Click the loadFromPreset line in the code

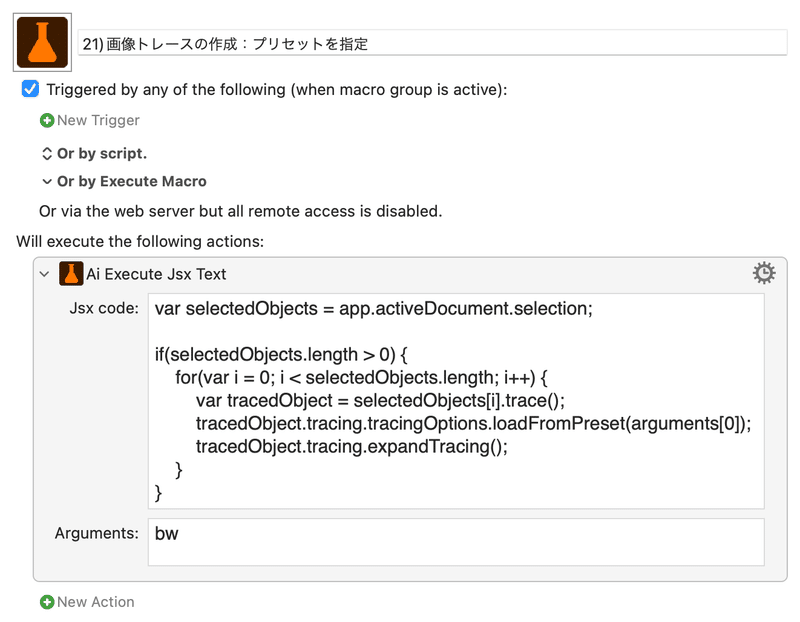(473, 424)
